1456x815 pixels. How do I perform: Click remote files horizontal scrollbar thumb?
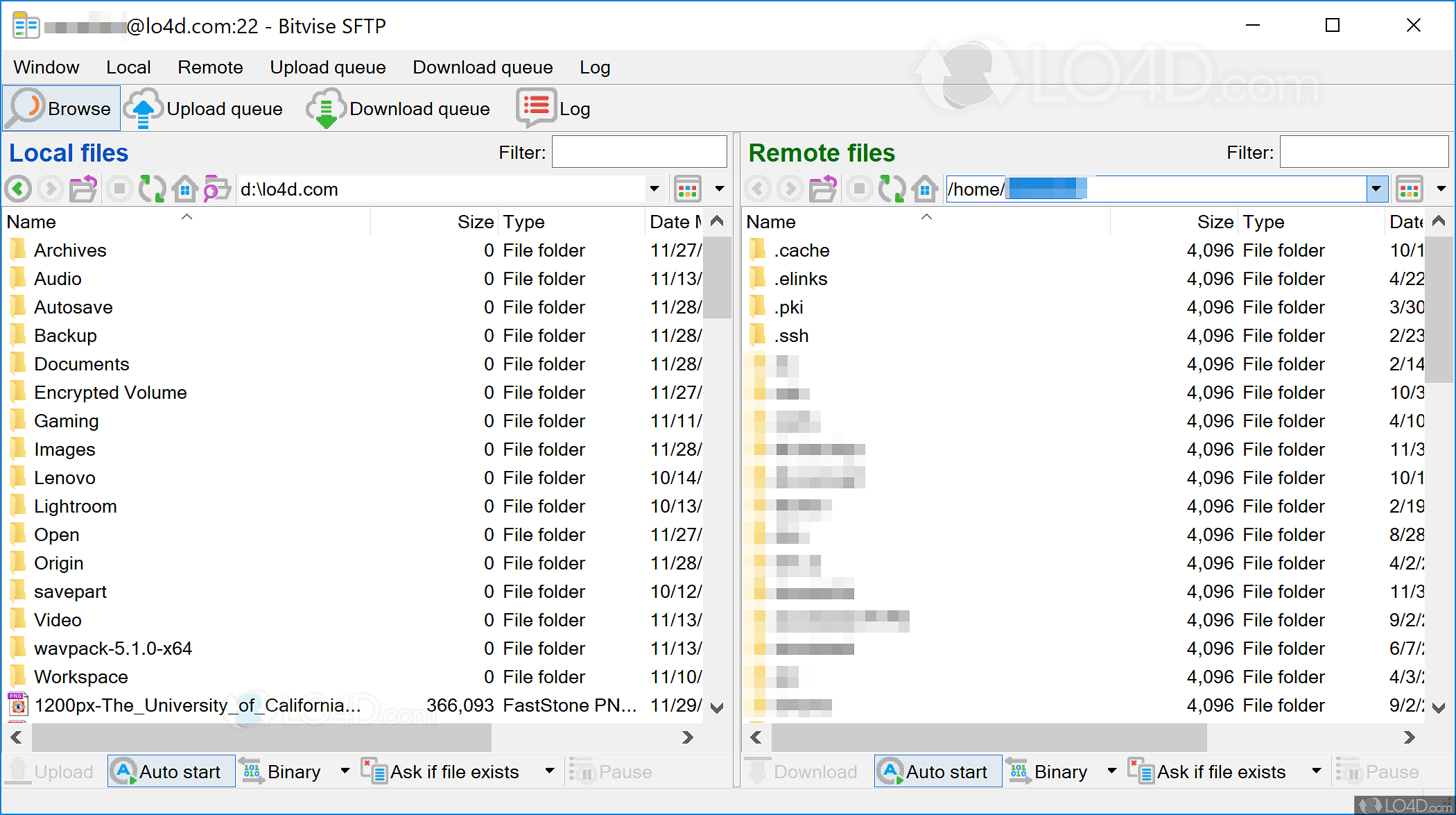point(989,737)
